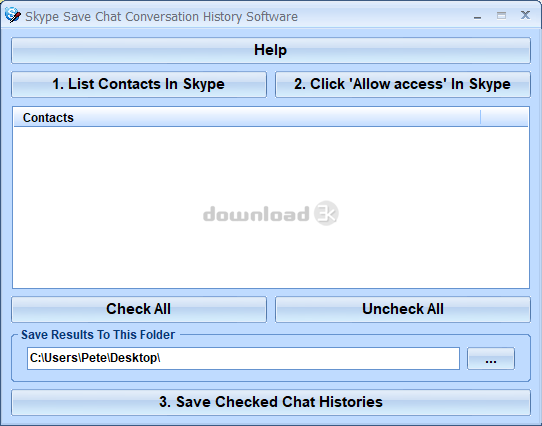Image resolution: width=542 pixels, height=426 pixels.
Task: Sort by the Contacts column header
Action: [x=247, y=118]
